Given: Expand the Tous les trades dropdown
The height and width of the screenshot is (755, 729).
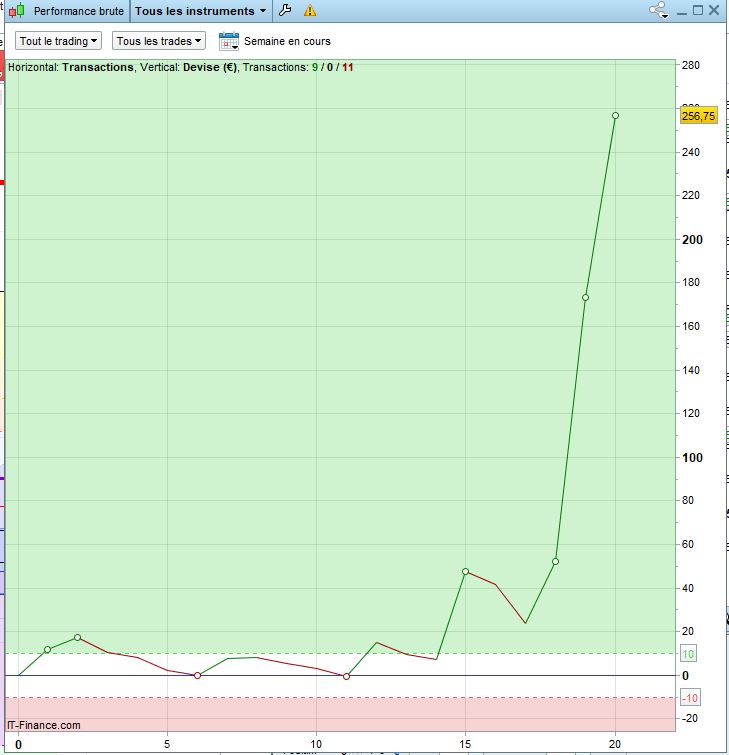Looking at the screenshot, I should tap(159, 41).
